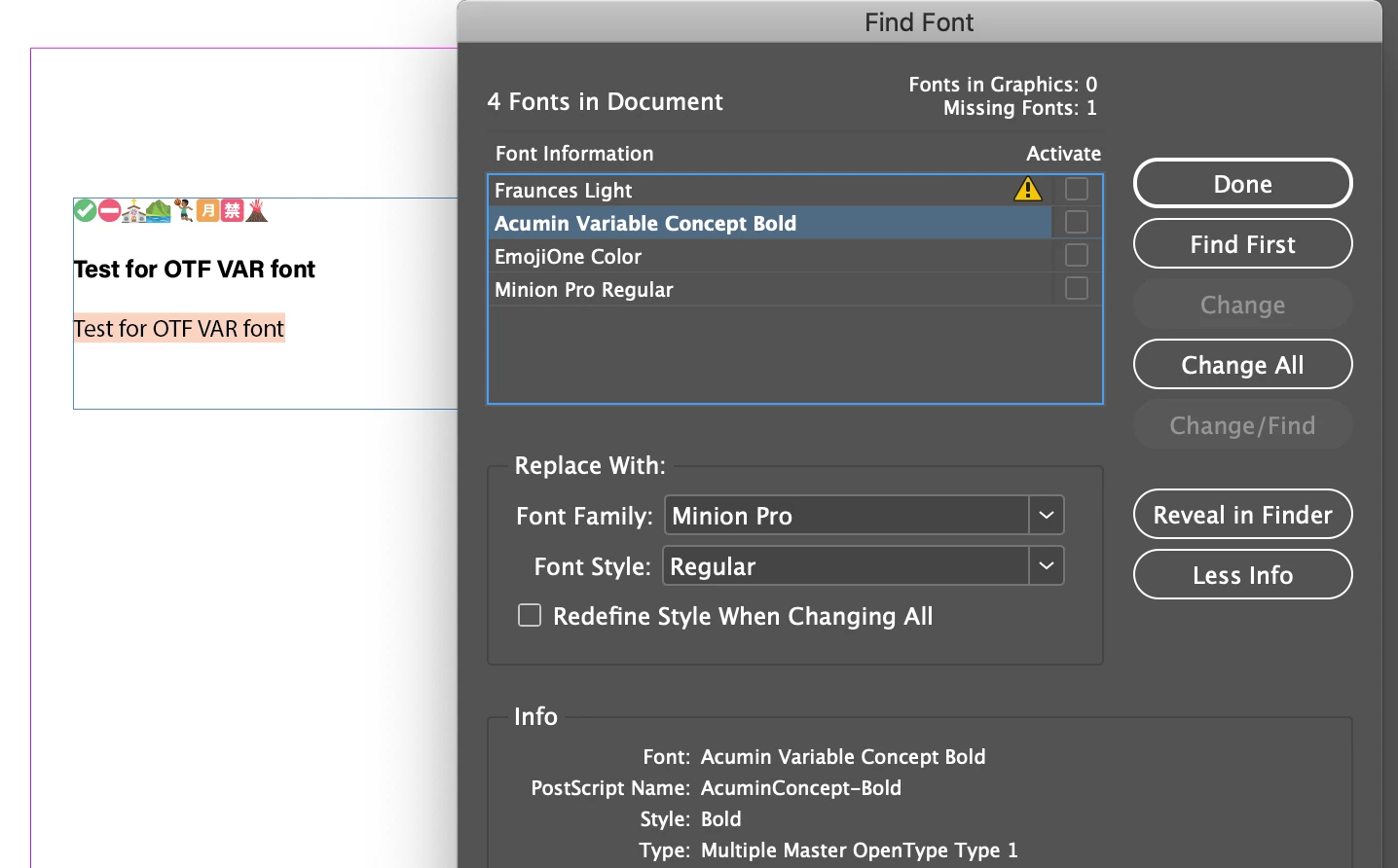Select EmojiOne Color in font list
Screen dimensions: 1398x868
[x=569, y=257]
